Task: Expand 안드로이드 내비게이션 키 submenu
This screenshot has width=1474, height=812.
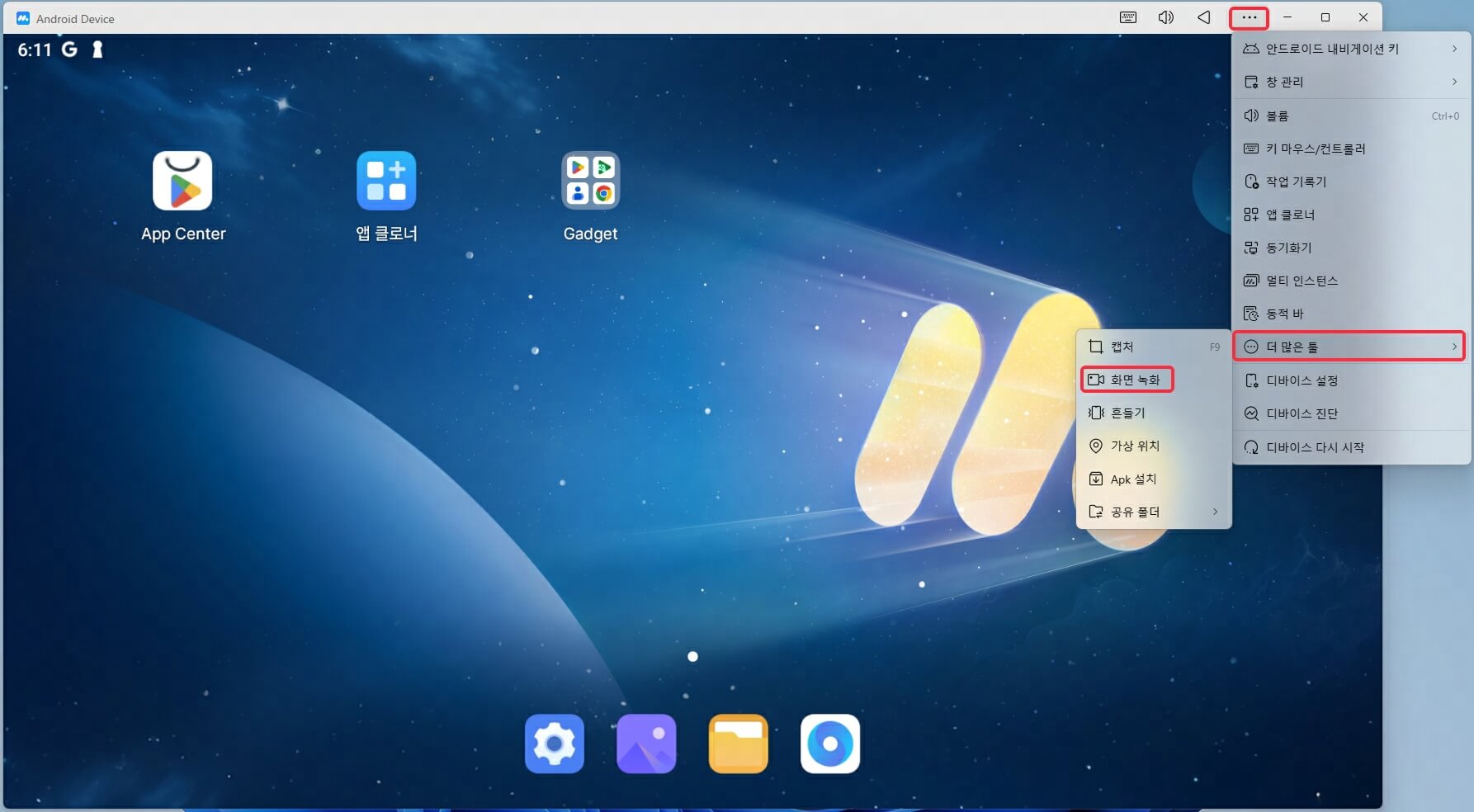Action: (x=1351, y=49)
